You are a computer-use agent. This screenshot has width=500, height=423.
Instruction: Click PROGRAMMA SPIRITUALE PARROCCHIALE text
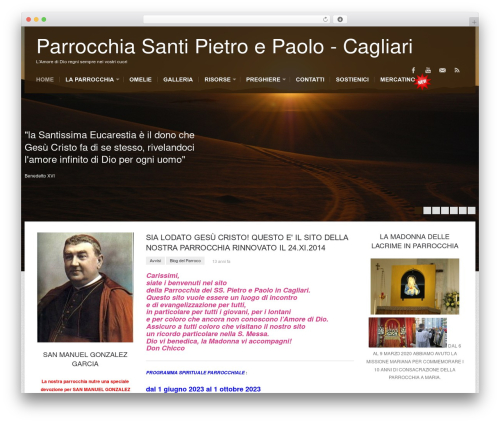196,372
